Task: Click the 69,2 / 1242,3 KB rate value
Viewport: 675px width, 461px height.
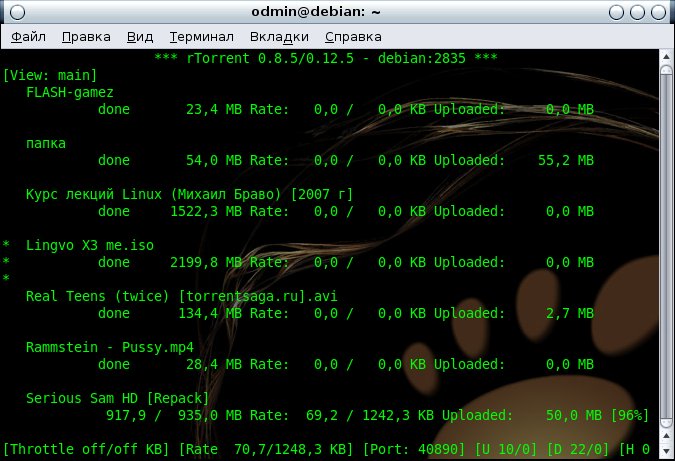Action: [370, 415]
